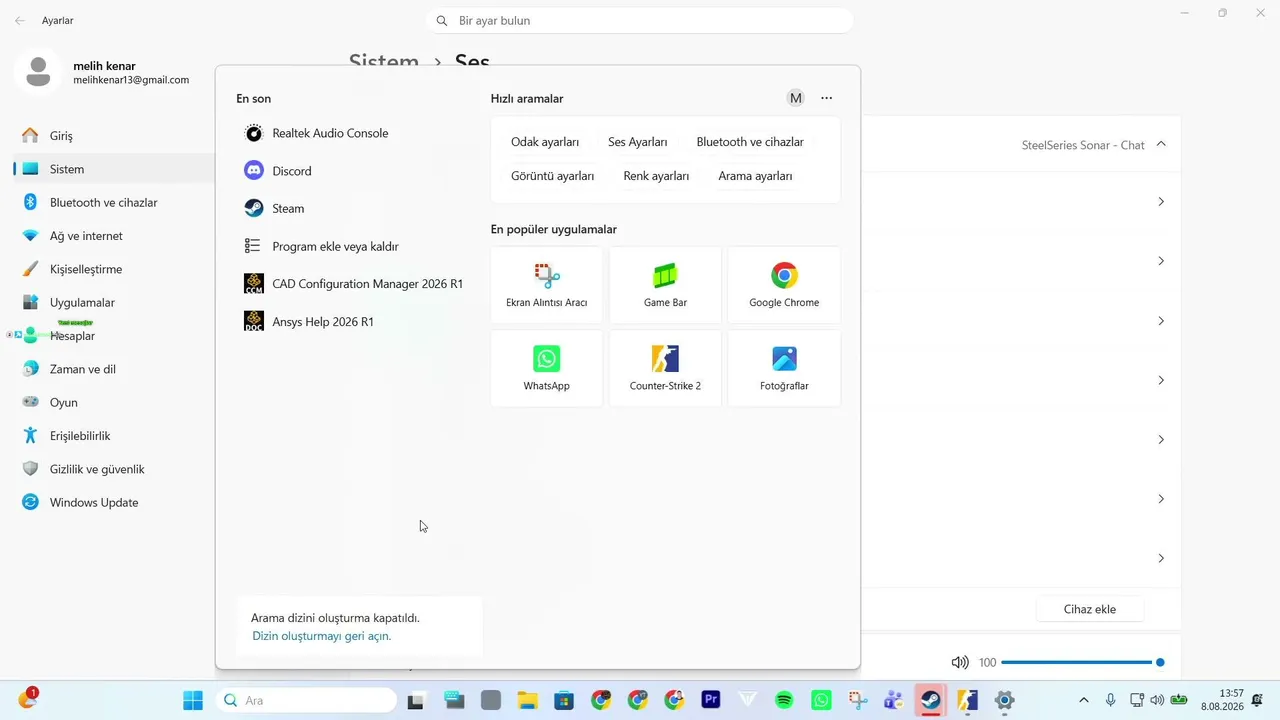Click Renk ayarları quick search
The height and width of the screenshot is (720, 1280).
point(656,176)
